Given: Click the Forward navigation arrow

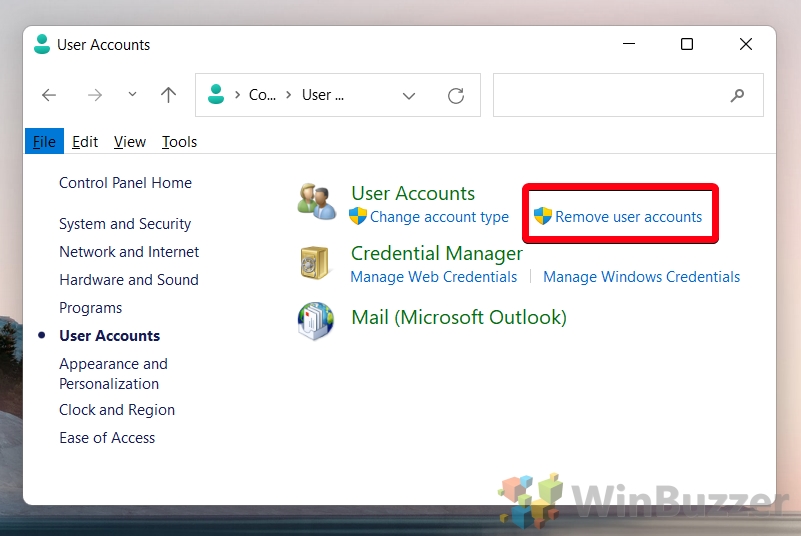Looking at the screenshot, I should 95,95.
